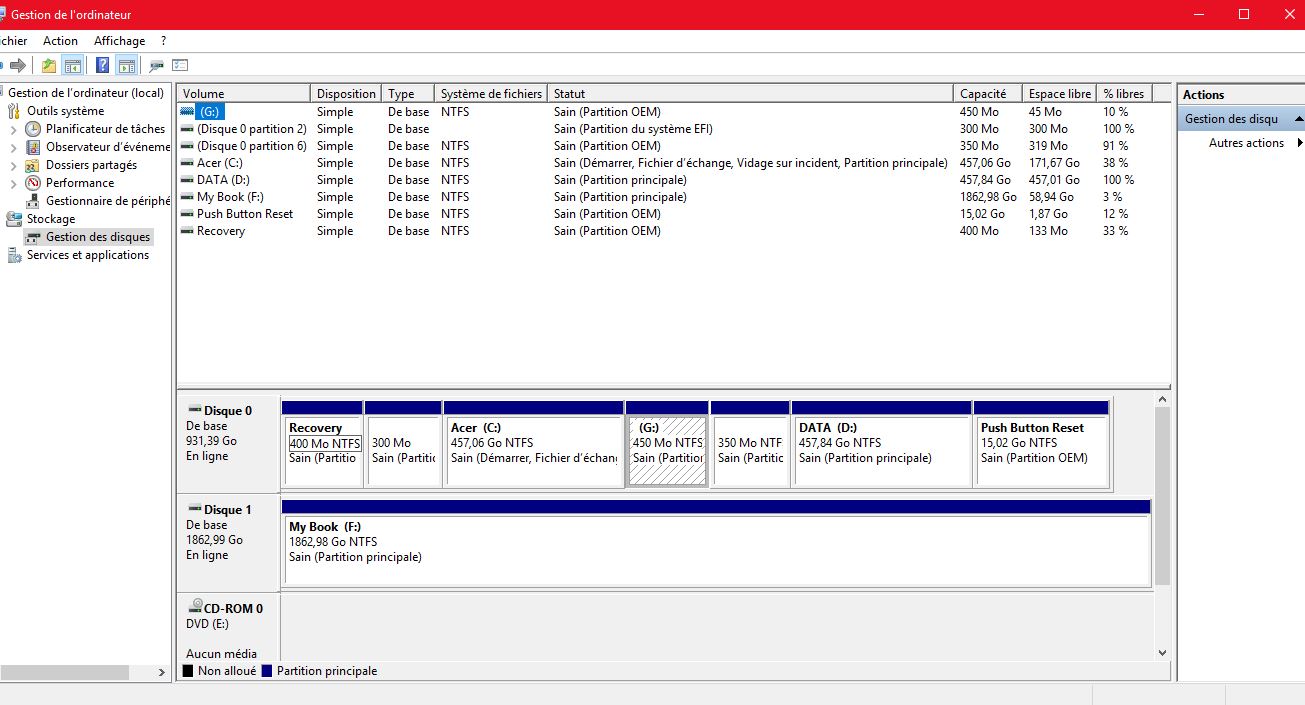Click the disk view vertical scrollbar
1305x705 pixels.
coord(1161,495)
